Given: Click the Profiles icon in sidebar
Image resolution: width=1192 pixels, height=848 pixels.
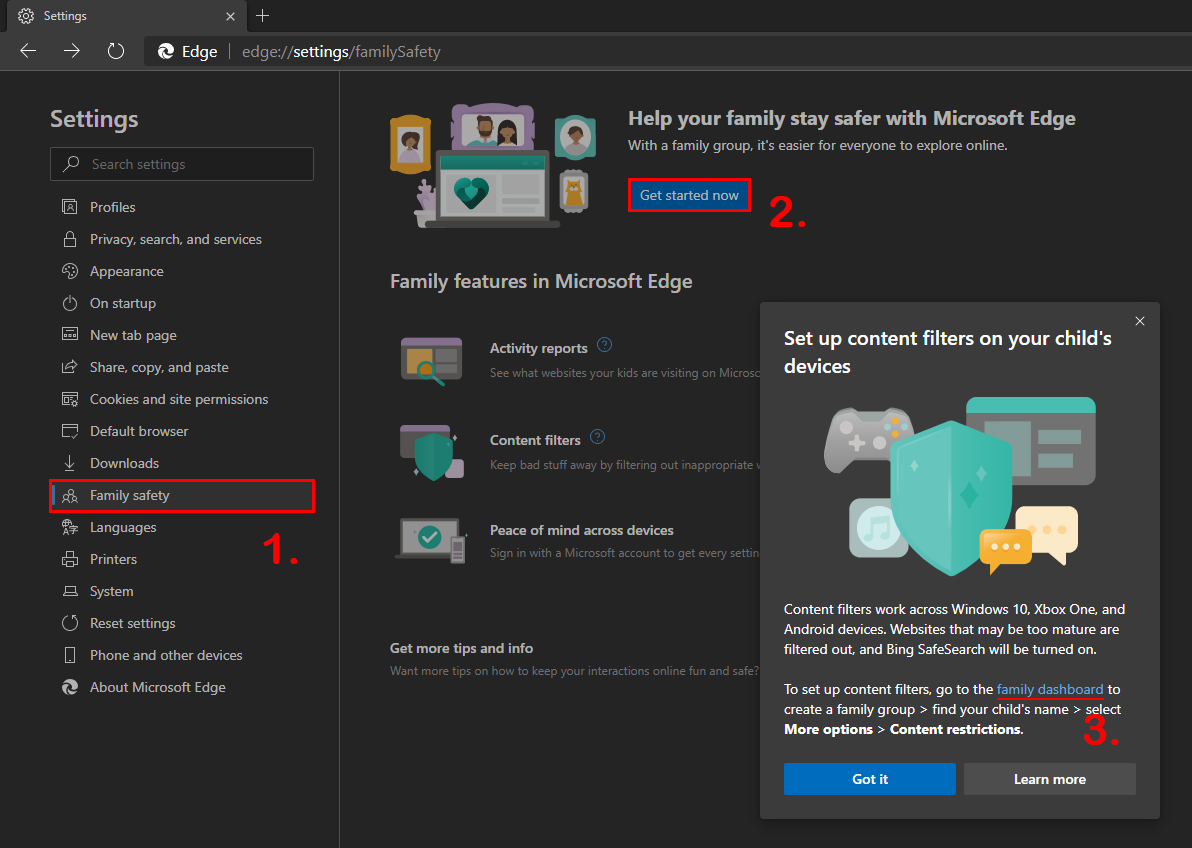Looking at the screenshot, I should 70,207.
